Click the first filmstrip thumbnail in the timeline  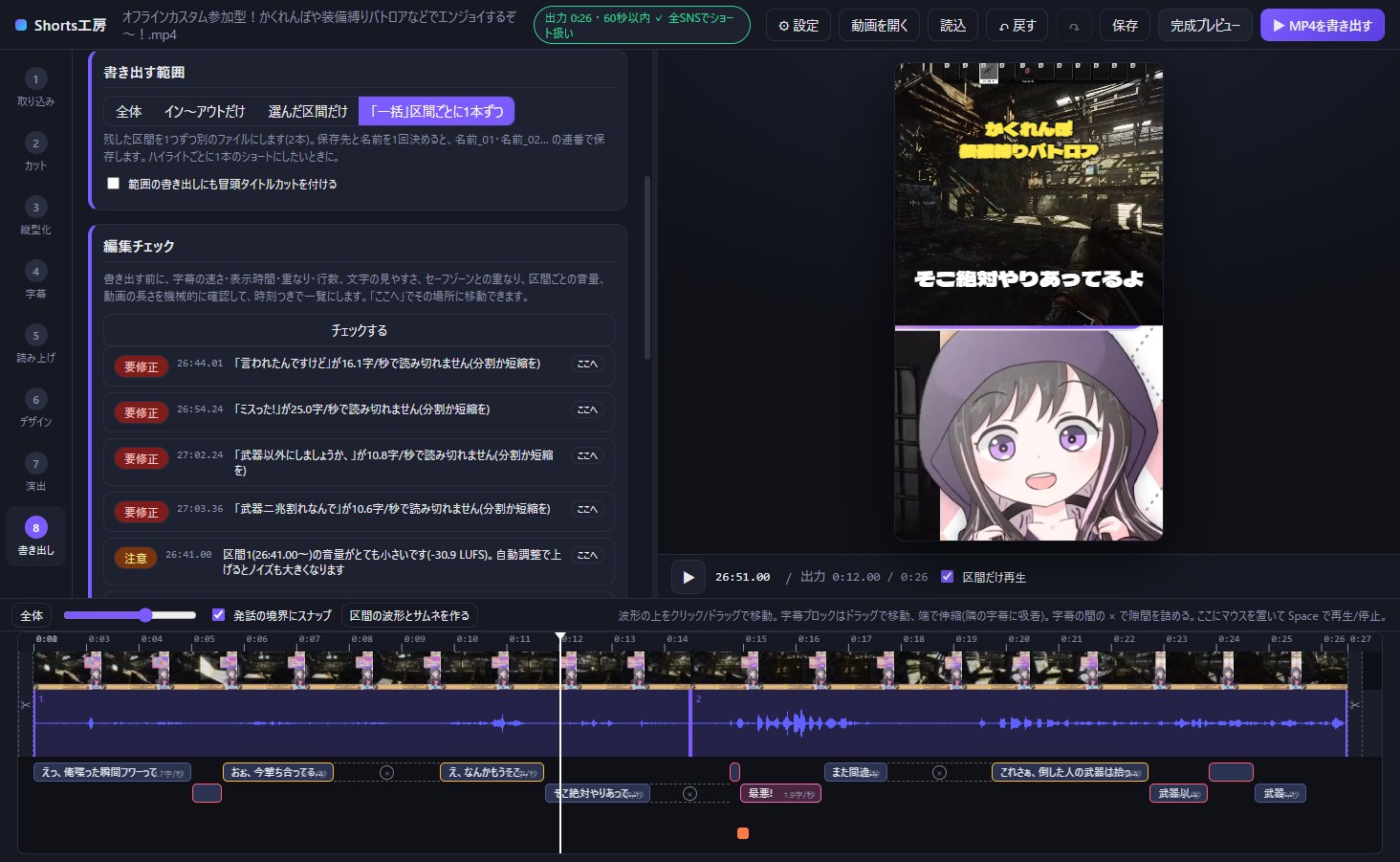(x=67, y=670)
